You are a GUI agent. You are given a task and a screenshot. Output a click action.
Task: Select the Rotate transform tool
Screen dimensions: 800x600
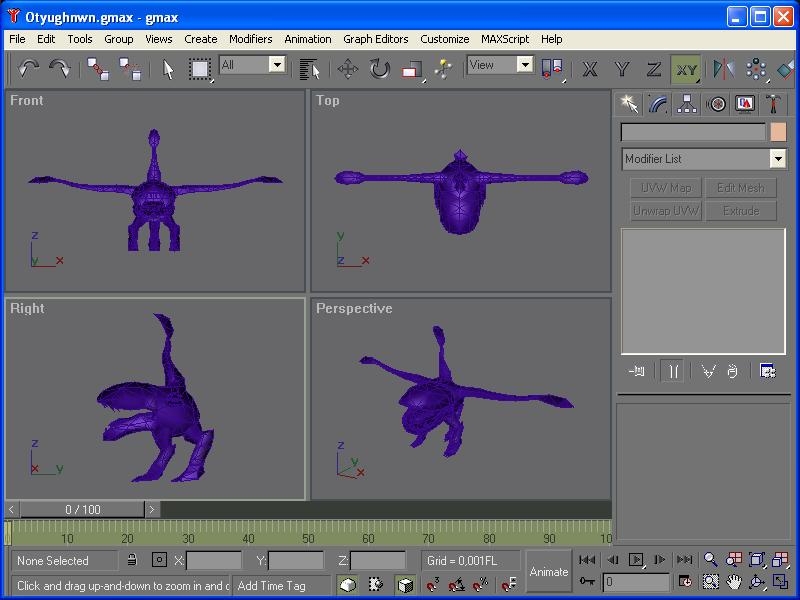(x=380, y=69)
